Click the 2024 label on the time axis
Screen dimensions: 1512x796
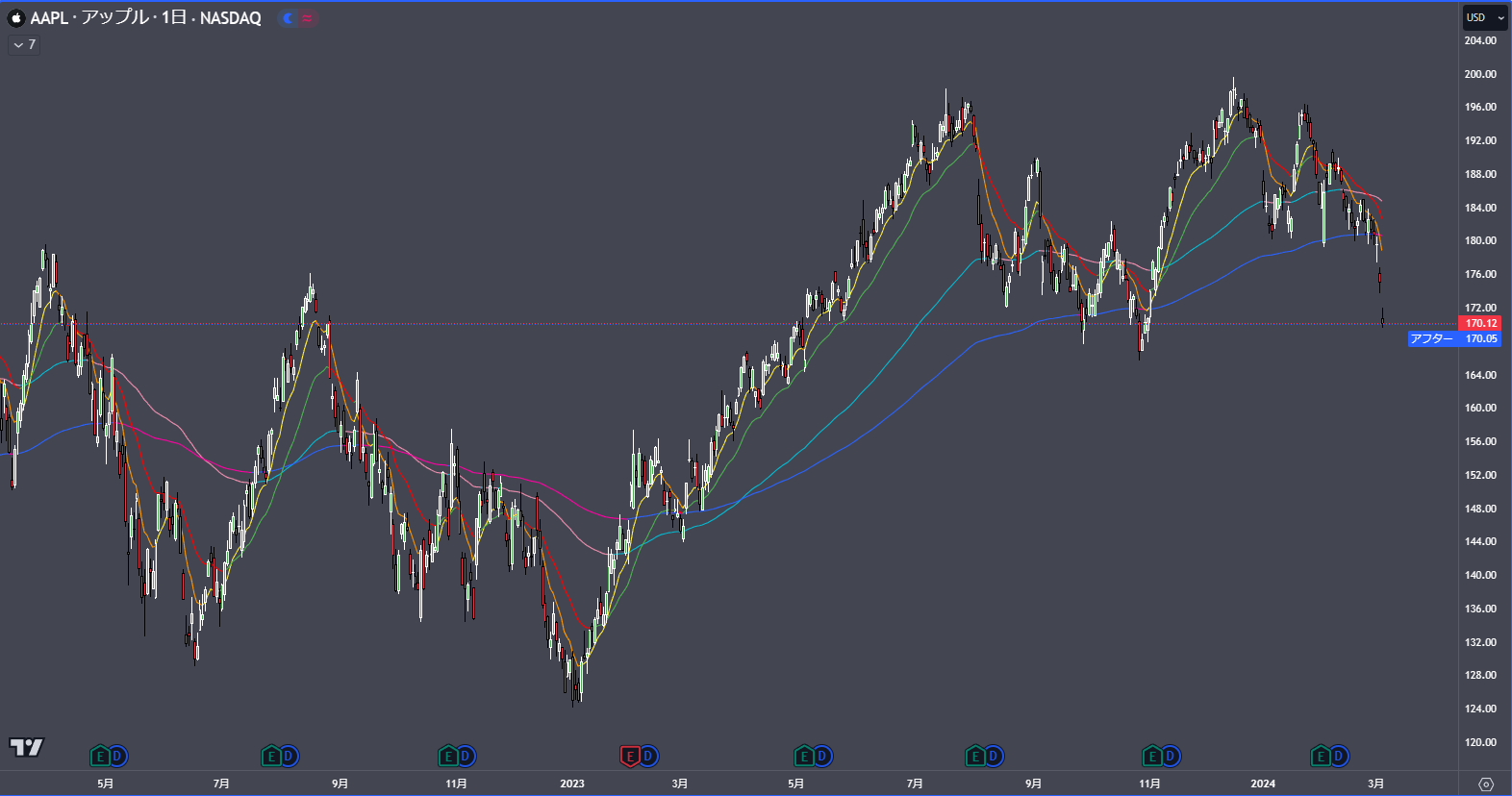coord(1263,784)
